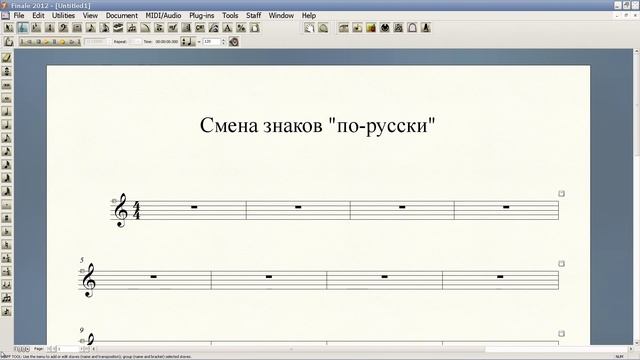Open the Plug-ins menu
The height and width of the screenshot is (360, 640).
[x=202, y=16]
